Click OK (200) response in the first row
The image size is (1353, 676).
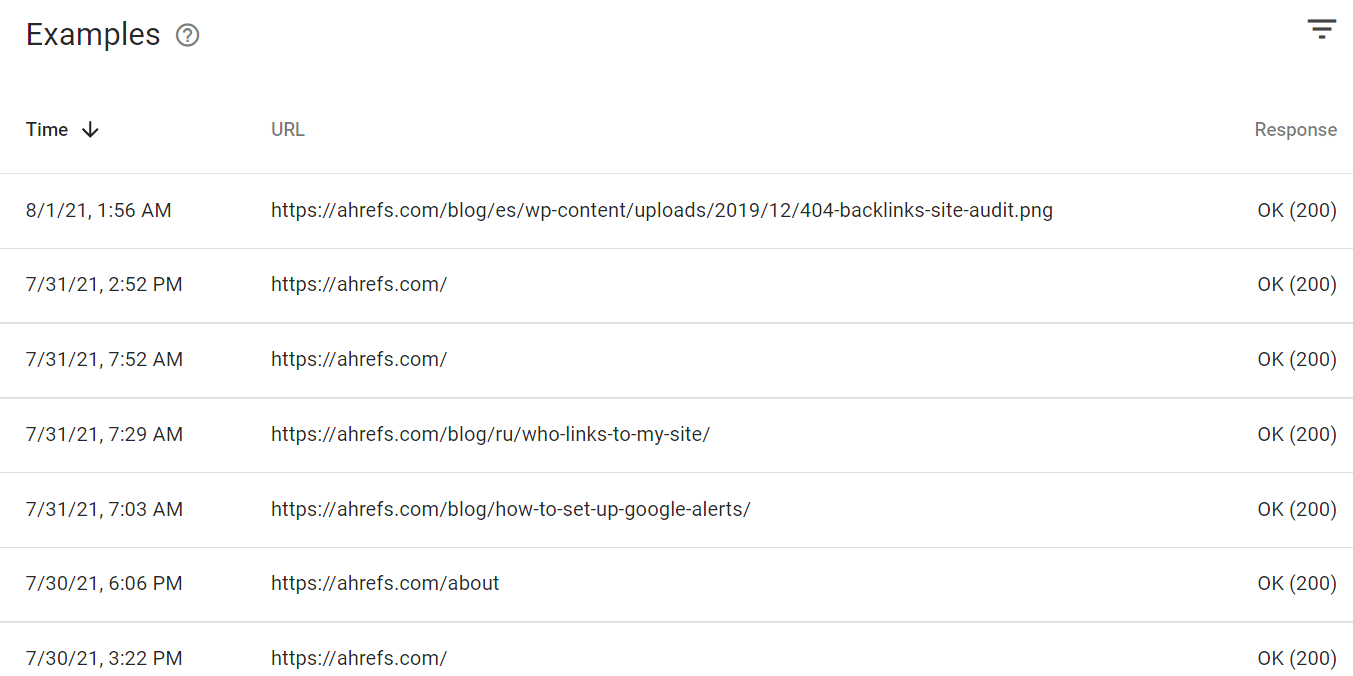(x=1296, y=211)
